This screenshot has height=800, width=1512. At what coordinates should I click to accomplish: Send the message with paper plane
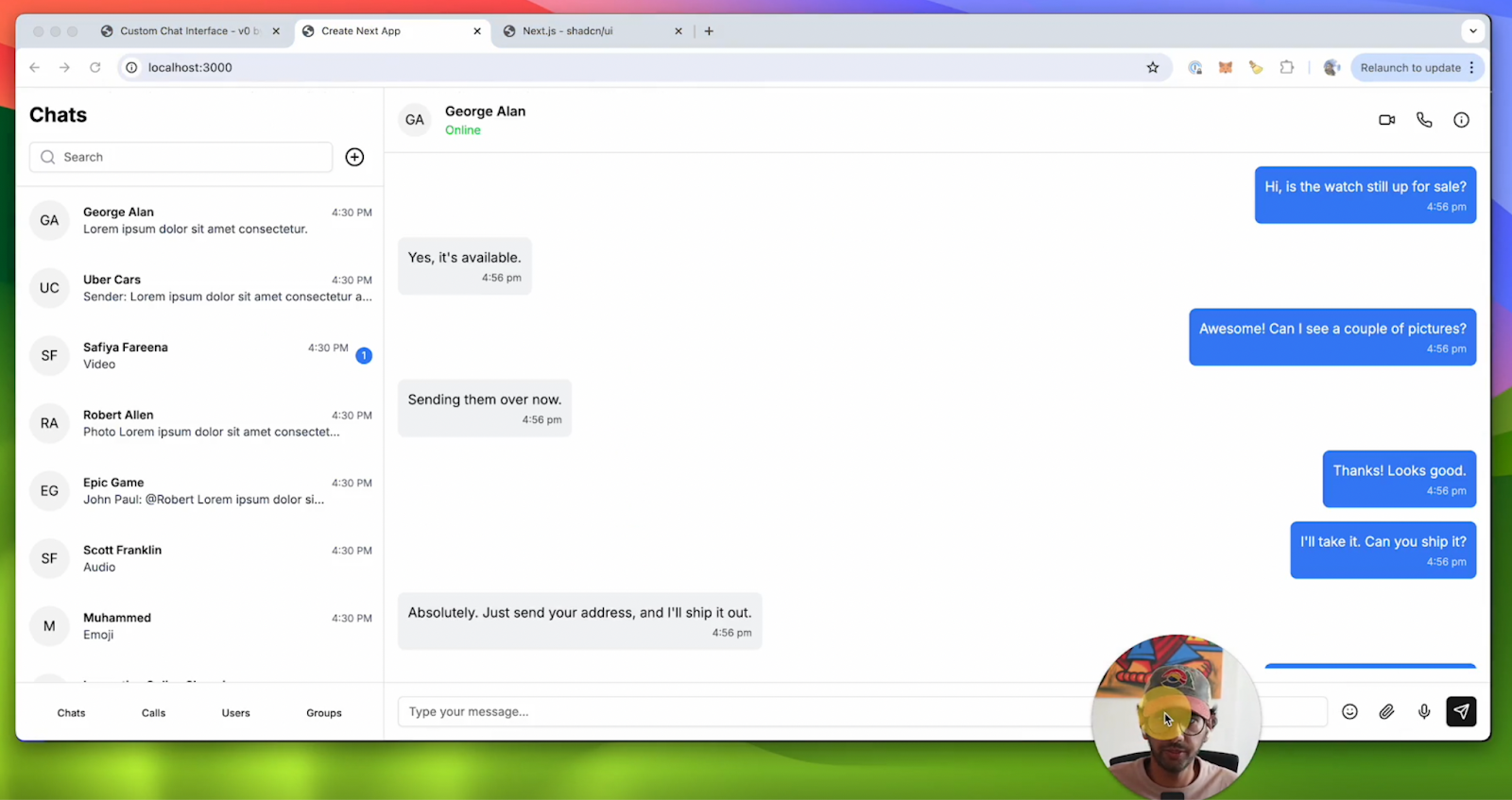tap(1461, 711)
